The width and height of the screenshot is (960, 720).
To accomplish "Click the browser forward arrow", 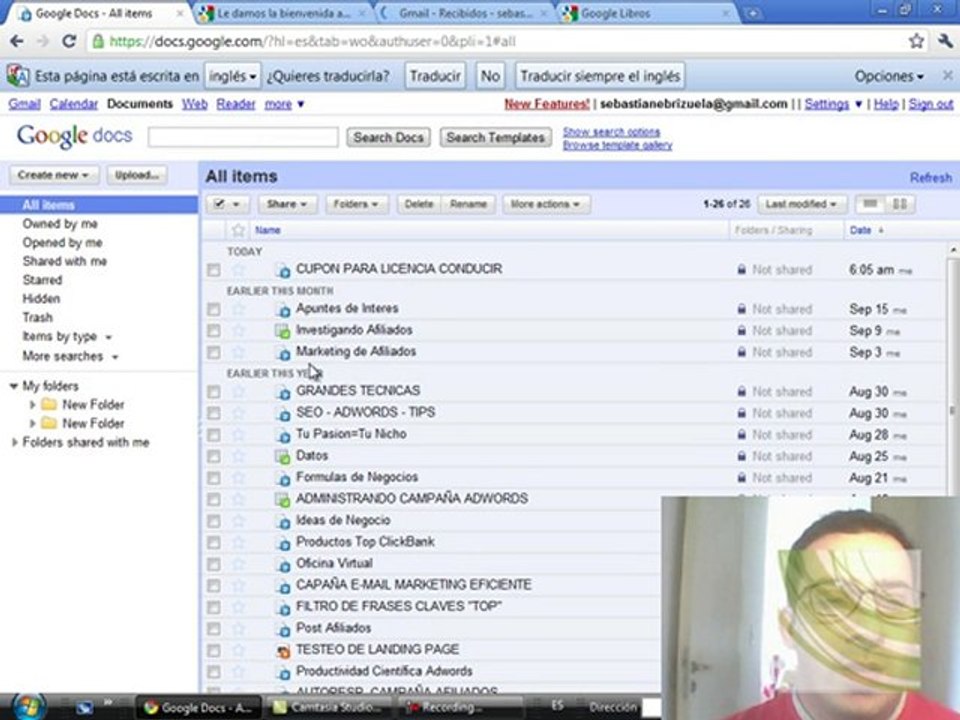I will tap(42, 41).
